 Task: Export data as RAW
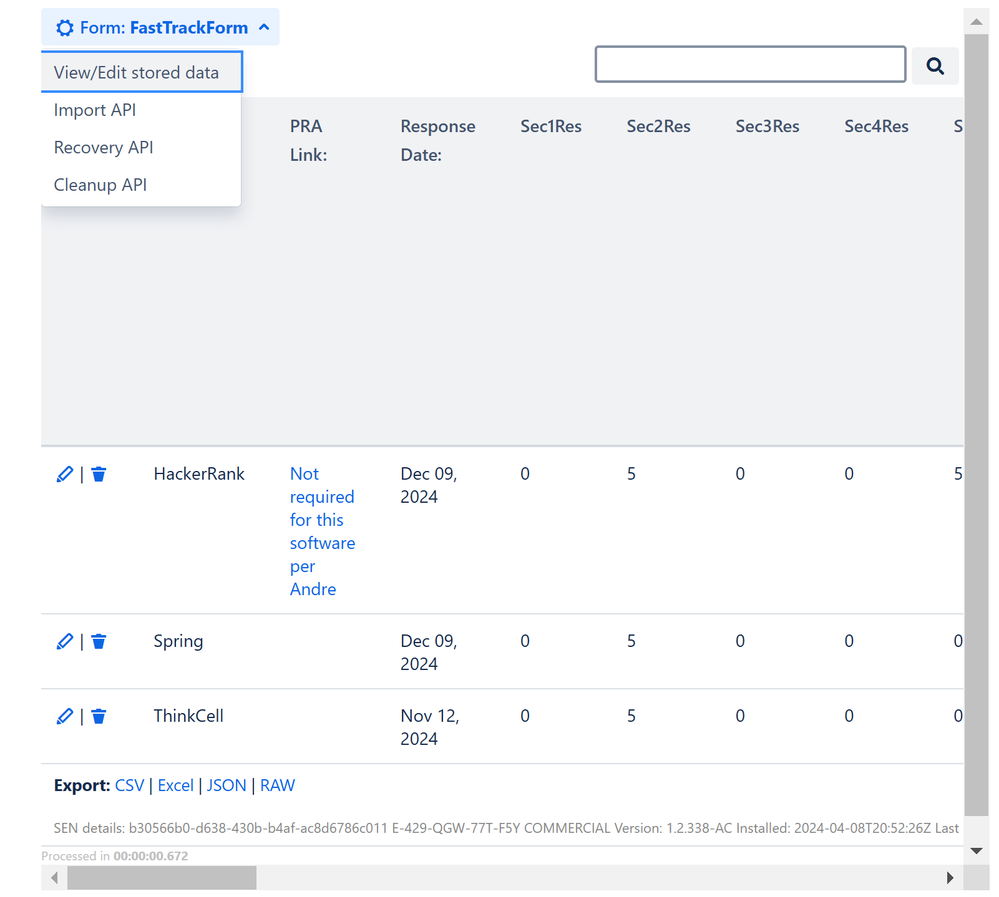click(x=277, y=785)
